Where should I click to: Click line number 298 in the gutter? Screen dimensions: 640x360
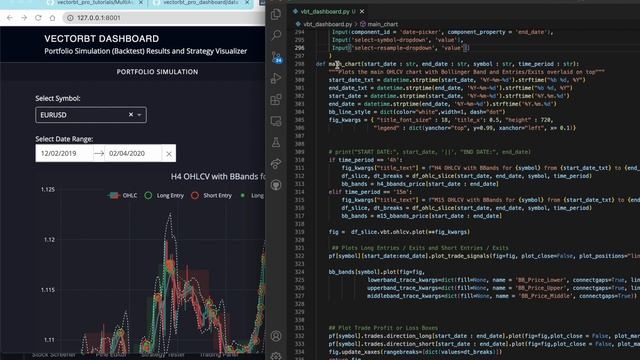[300, 64]
